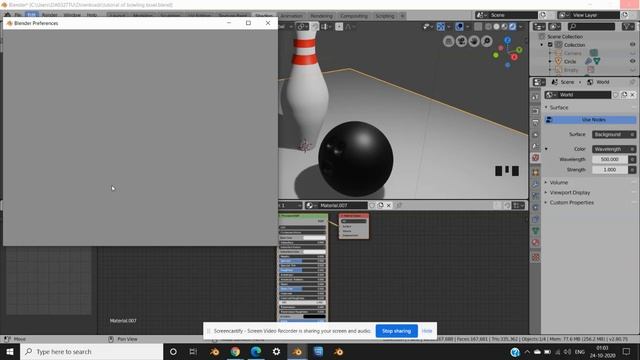Open the Surface Background shader dropdown
Image resolution: width=640 pixels, height=360 pixels.
[x=614, y=134]
